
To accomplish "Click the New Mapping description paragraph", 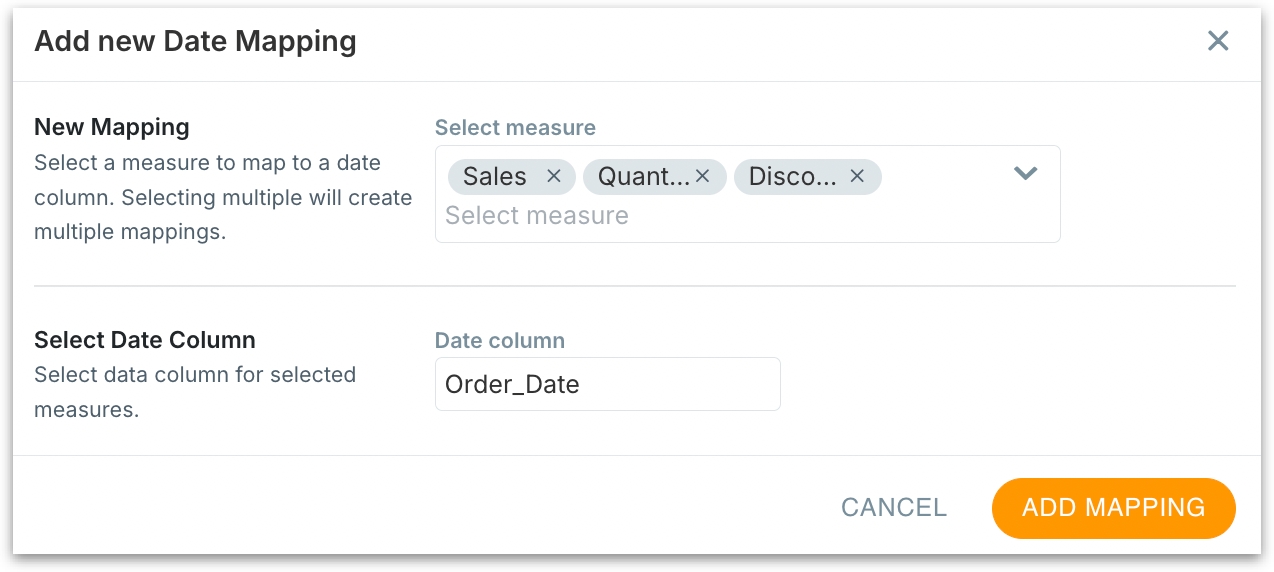I will pyautogui.click(x=223, y=198).
